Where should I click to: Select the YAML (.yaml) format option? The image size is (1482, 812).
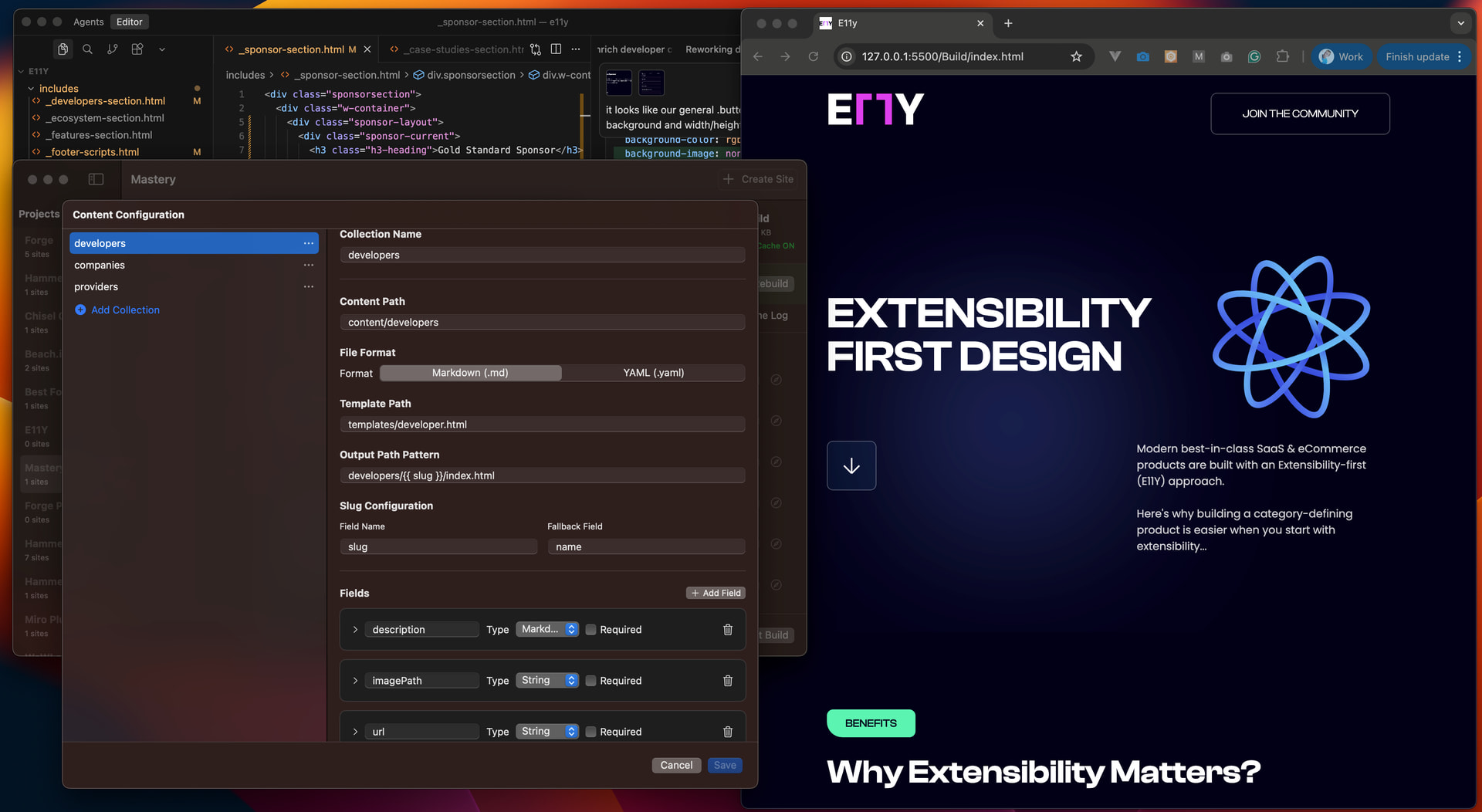tap(653, 373)
